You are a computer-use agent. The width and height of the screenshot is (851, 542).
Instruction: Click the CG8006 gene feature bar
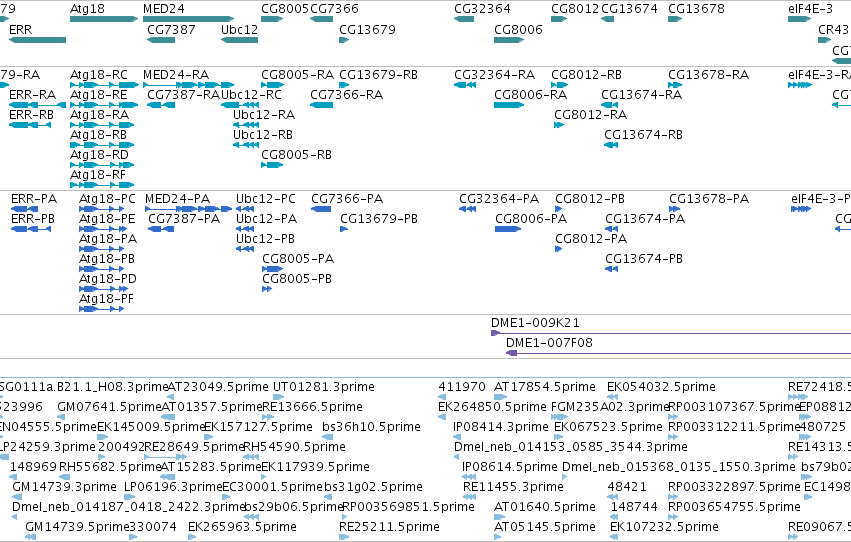[509, 40]
